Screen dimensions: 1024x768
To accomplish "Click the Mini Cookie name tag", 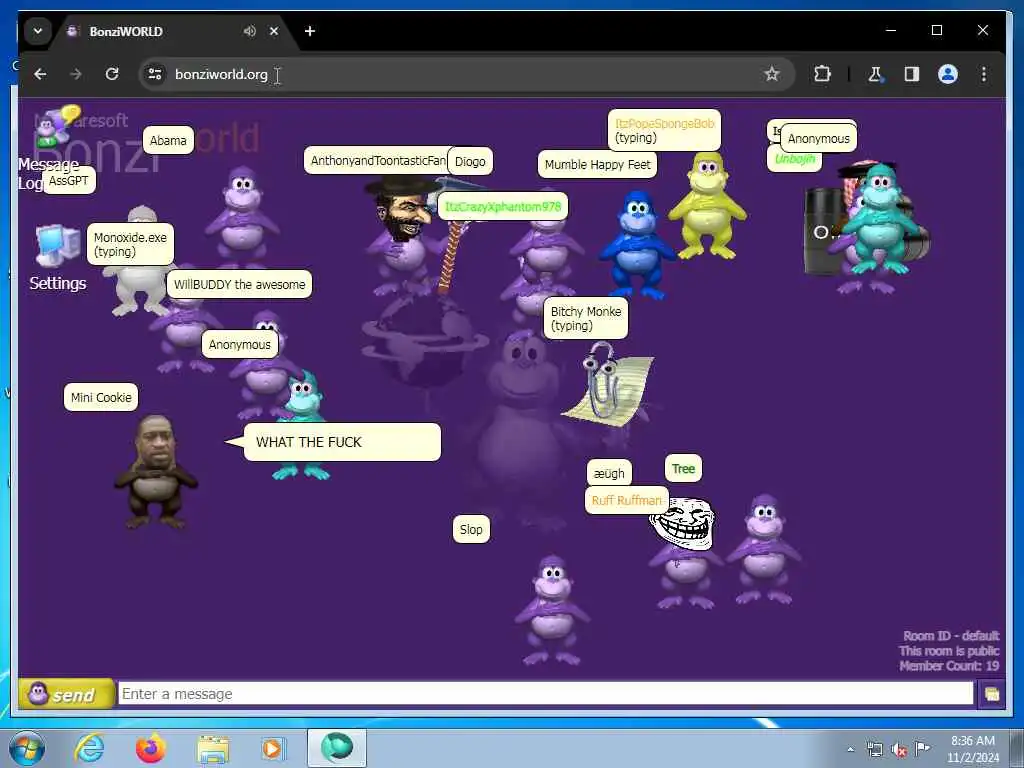I will pos(101,398).
